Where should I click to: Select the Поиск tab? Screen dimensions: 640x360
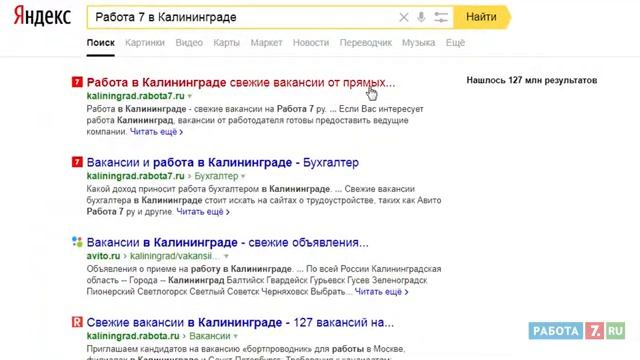(x=100, y=42)
